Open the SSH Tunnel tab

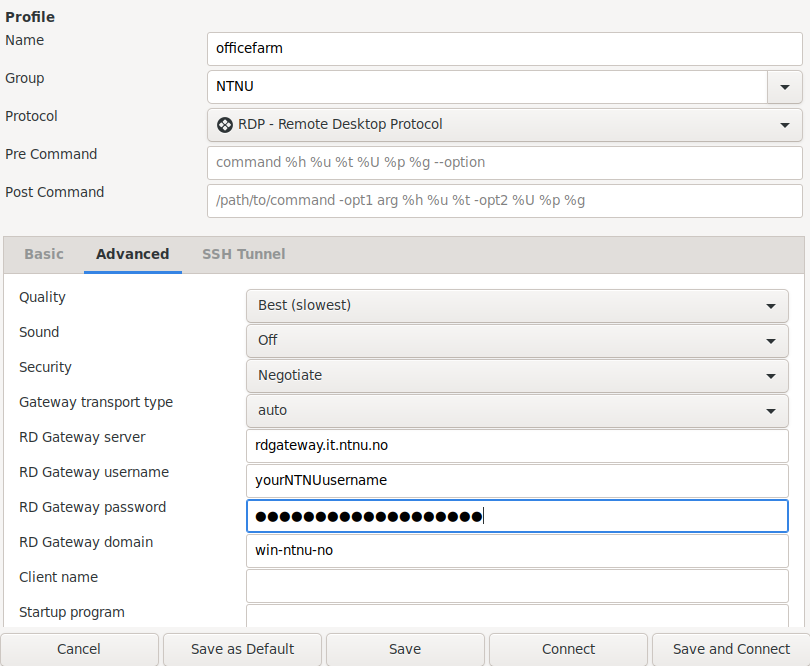[x=243, y=254]
